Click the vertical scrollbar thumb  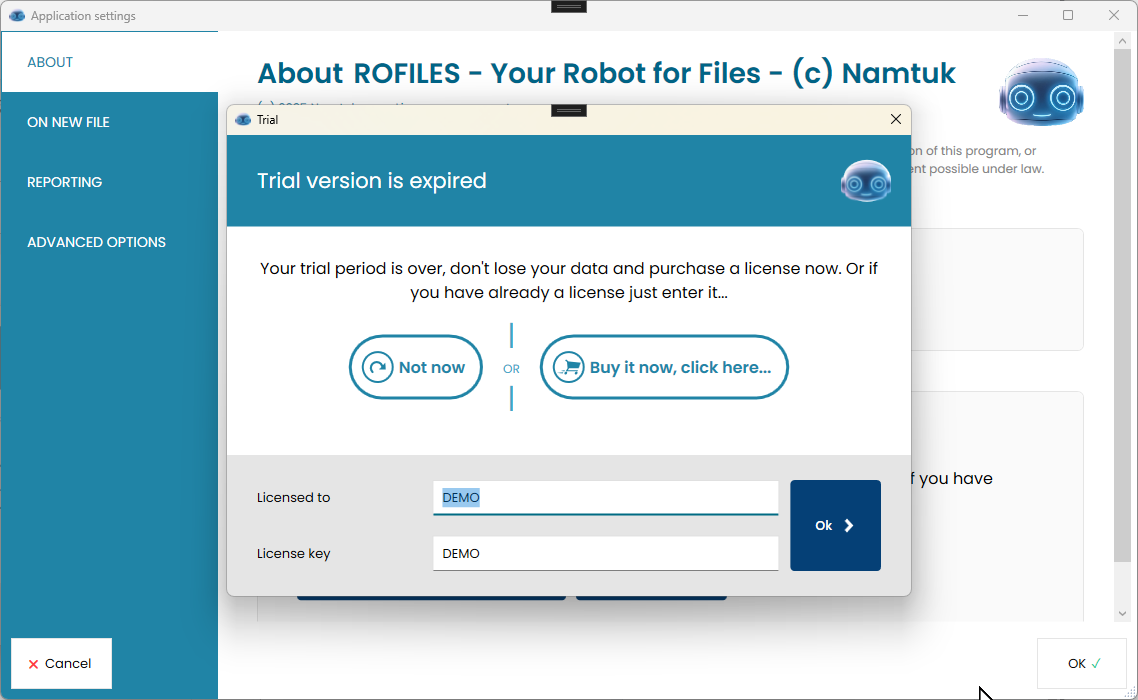coord(1122,305)
